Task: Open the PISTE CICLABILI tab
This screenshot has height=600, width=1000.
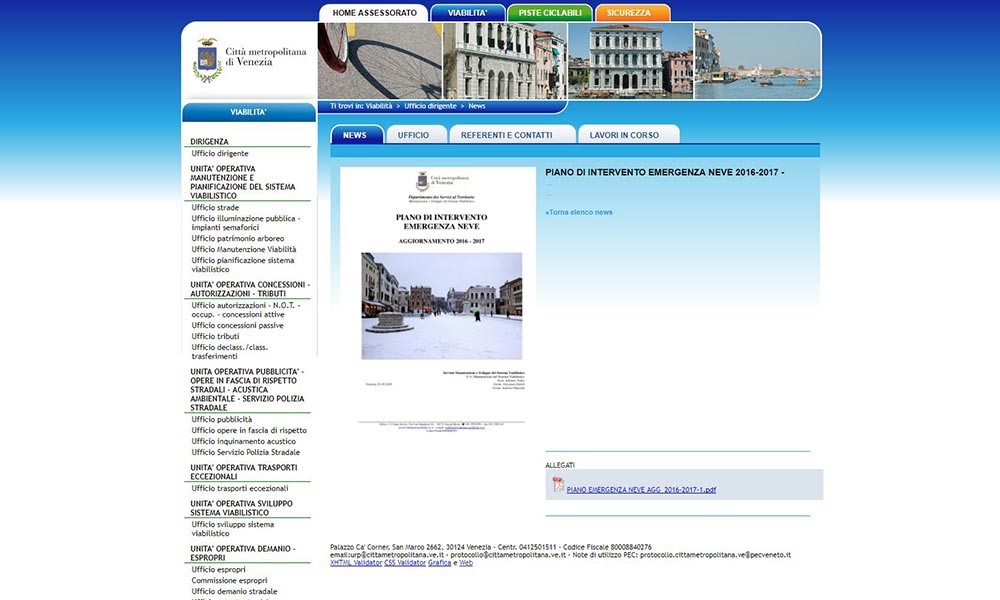Action: 550,13
